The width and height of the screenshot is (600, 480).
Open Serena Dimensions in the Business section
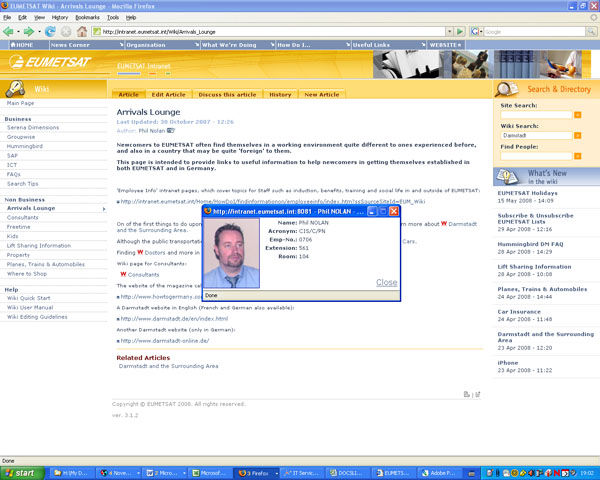point(33,127)
